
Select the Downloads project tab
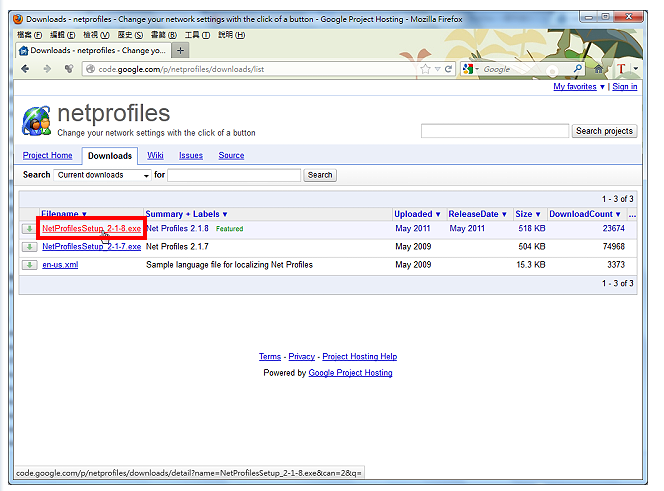point(110,156)
